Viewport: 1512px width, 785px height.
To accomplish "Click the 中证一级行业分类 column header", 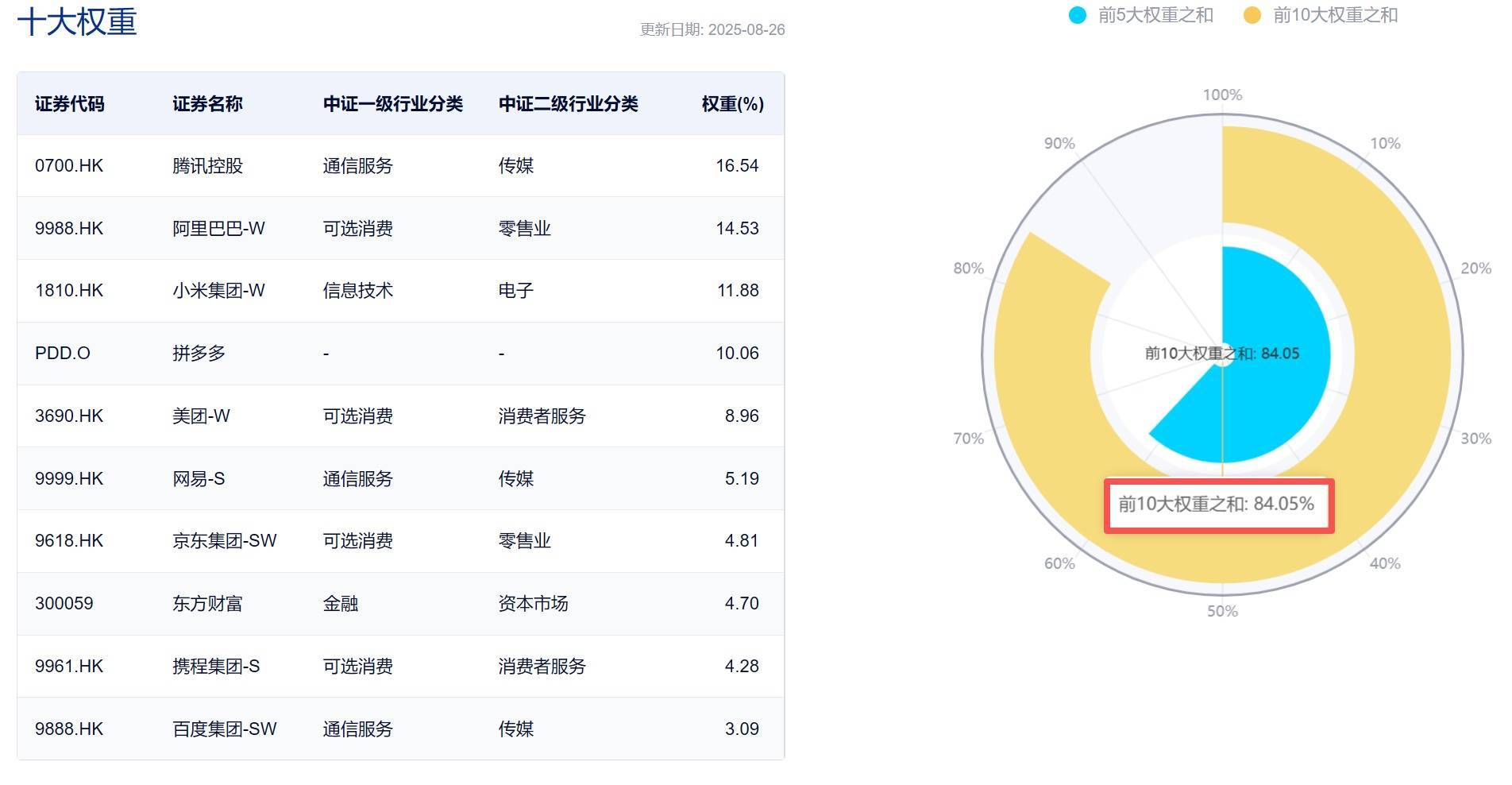I will coord(392,104).
